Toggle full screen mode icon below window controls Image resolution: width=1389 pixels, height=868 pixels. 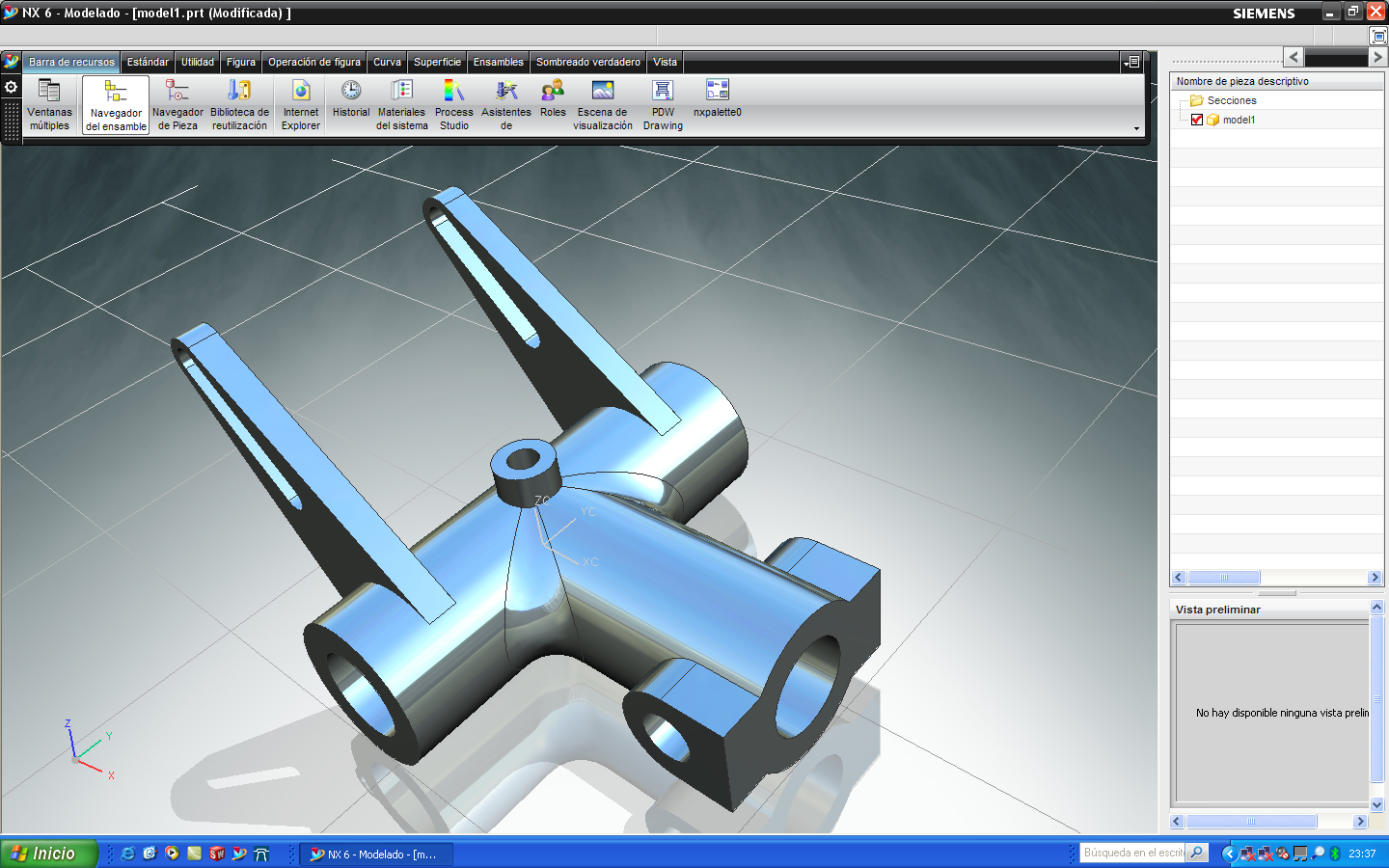(x=1378, y=36)
